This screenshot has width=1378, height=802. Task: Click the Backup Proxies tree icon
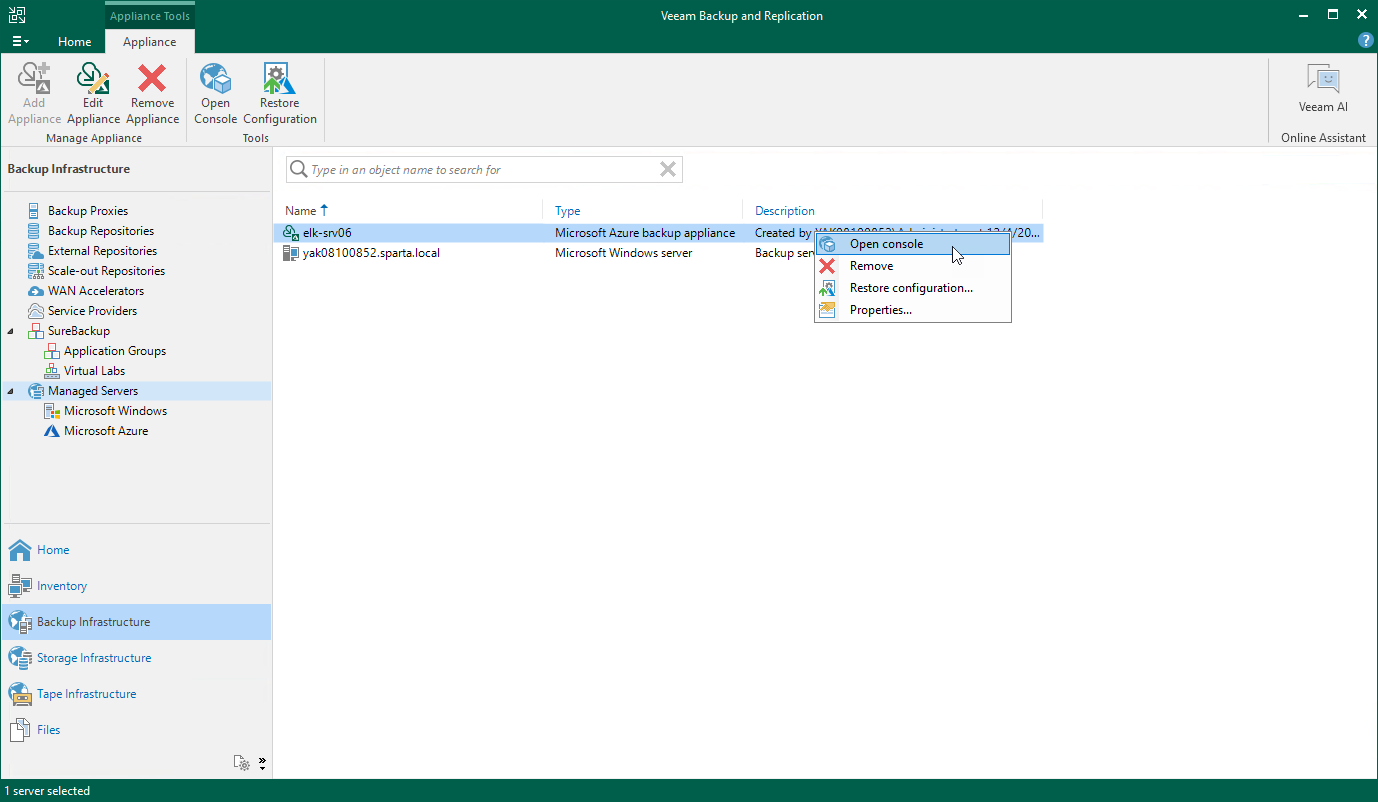tap(36, 211)
